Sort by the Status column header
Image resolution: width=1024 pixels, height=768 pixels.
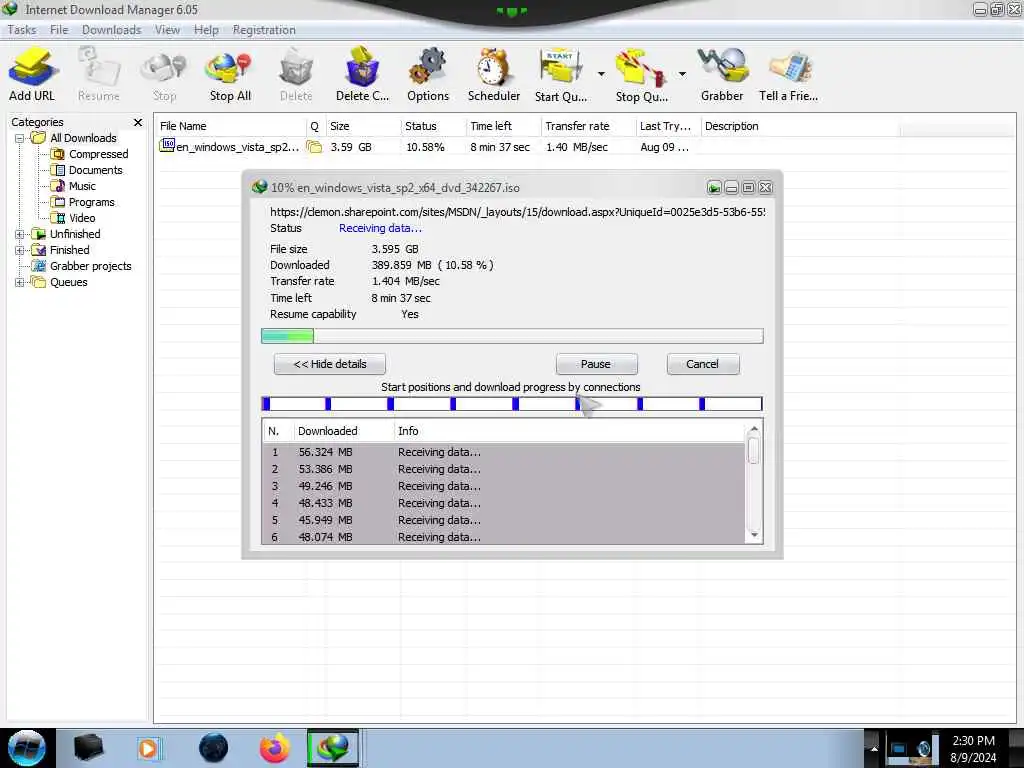432,126
